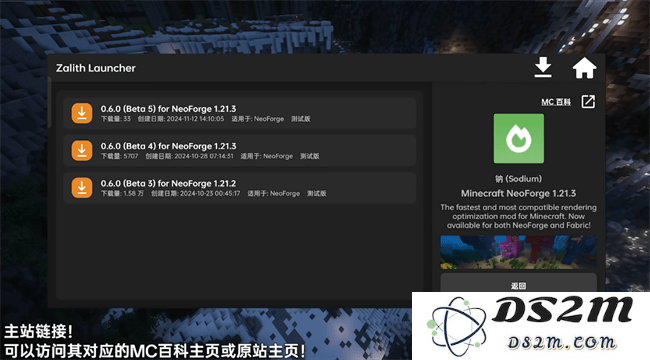The image size is (650, 360).
Task: Open external link icon next to MC 百科
Action: point(588,102)
